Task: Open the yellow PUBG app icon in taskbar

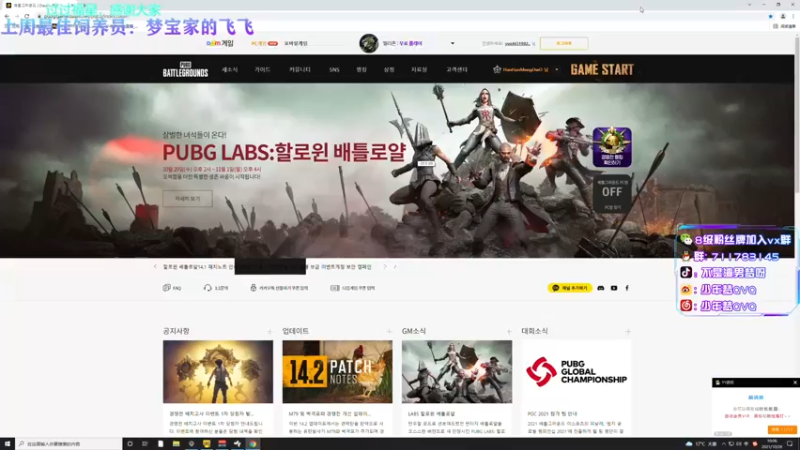Action: point(207,444)
